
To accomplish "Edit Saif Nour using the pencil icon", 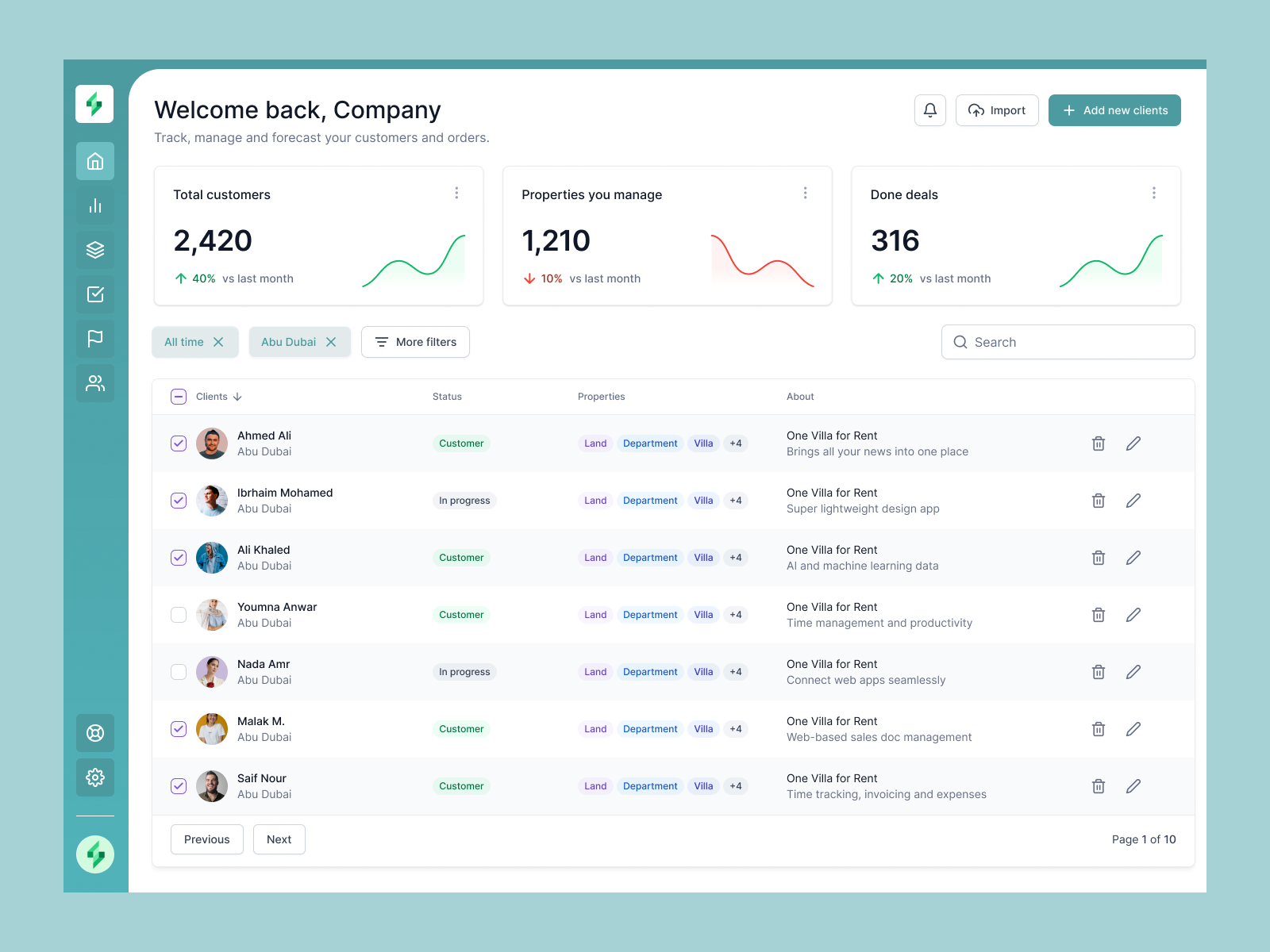I will 1133,785.
